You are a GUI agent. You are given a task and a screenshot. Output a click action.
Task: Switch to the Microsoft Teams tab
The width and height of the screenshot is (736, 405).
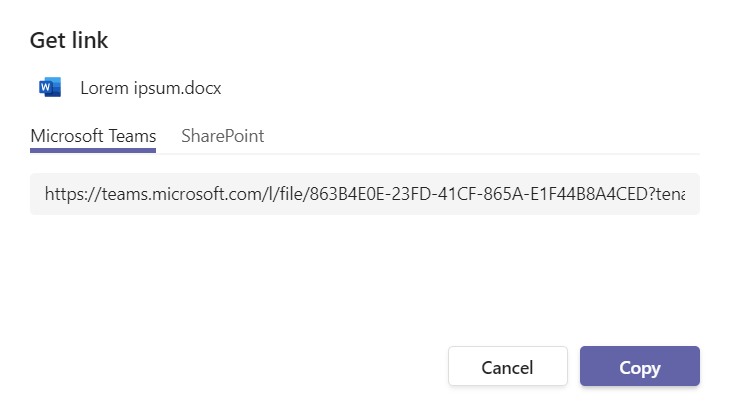click(93, 136)
